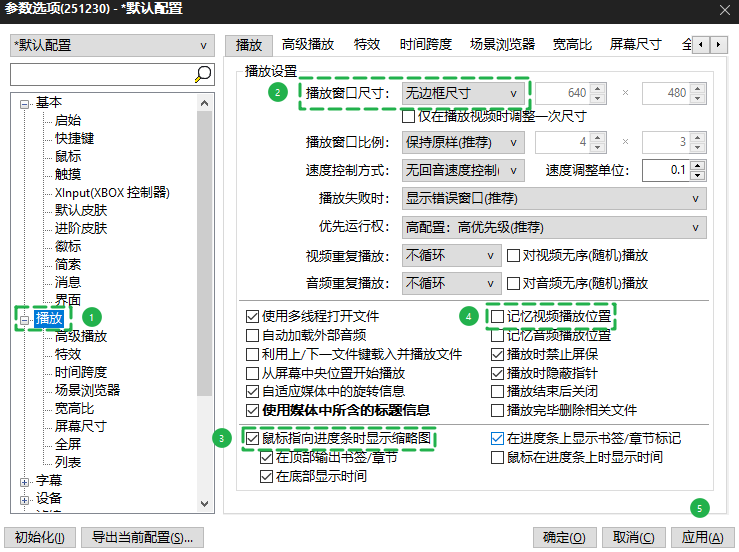739x552 pixels.
Task: Collapse the 基本 tree node
Action: click(24, 103)
